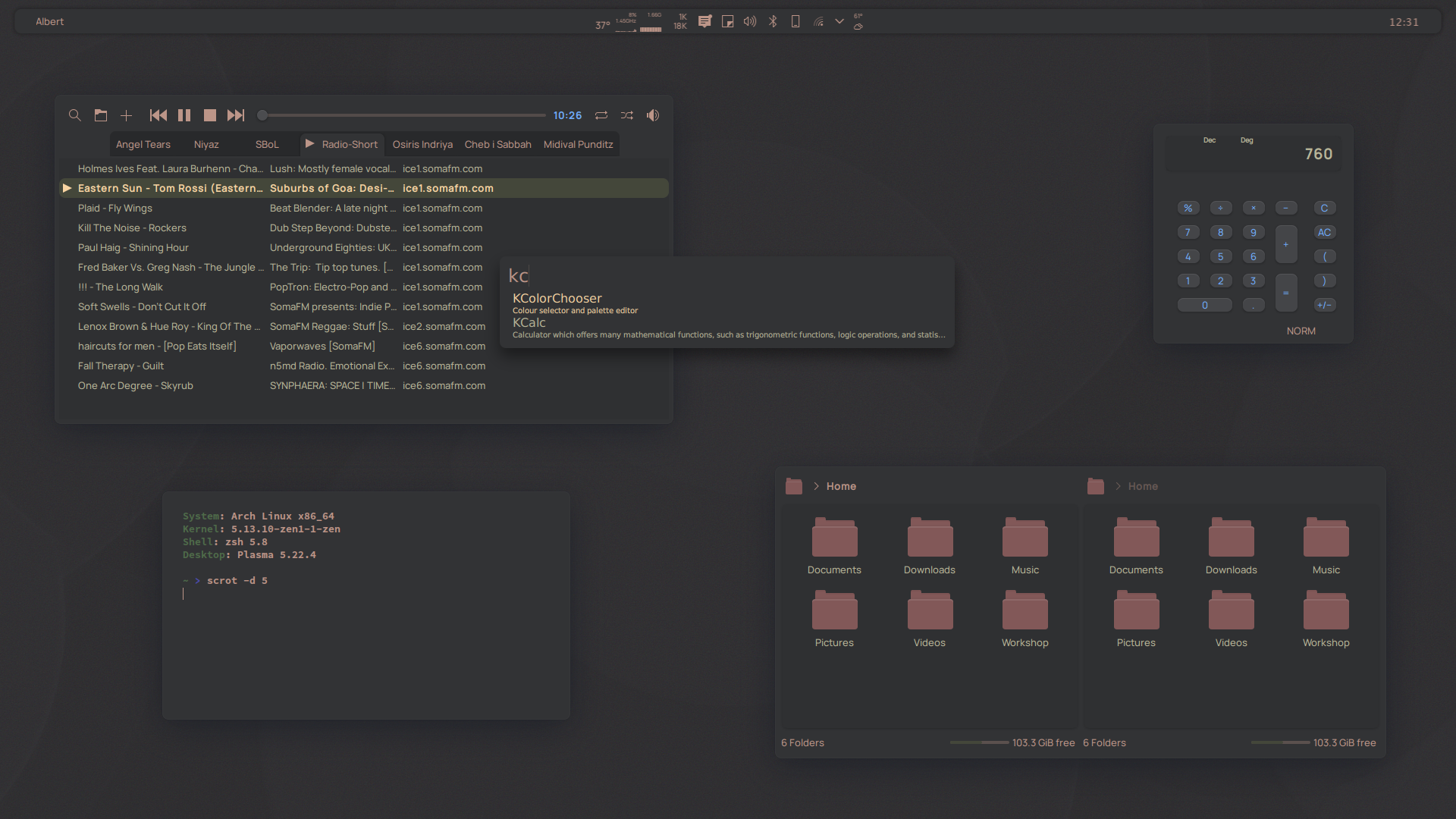Open the folder browser in the music player
Viewport: 1456px width, 819px height.
click(101, 115)
